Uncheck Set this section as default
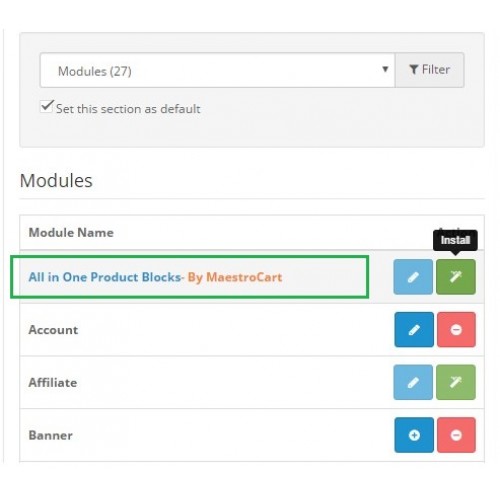Viewport: 500px width, 500px height. pyautogui.click(x=46, y=107)
